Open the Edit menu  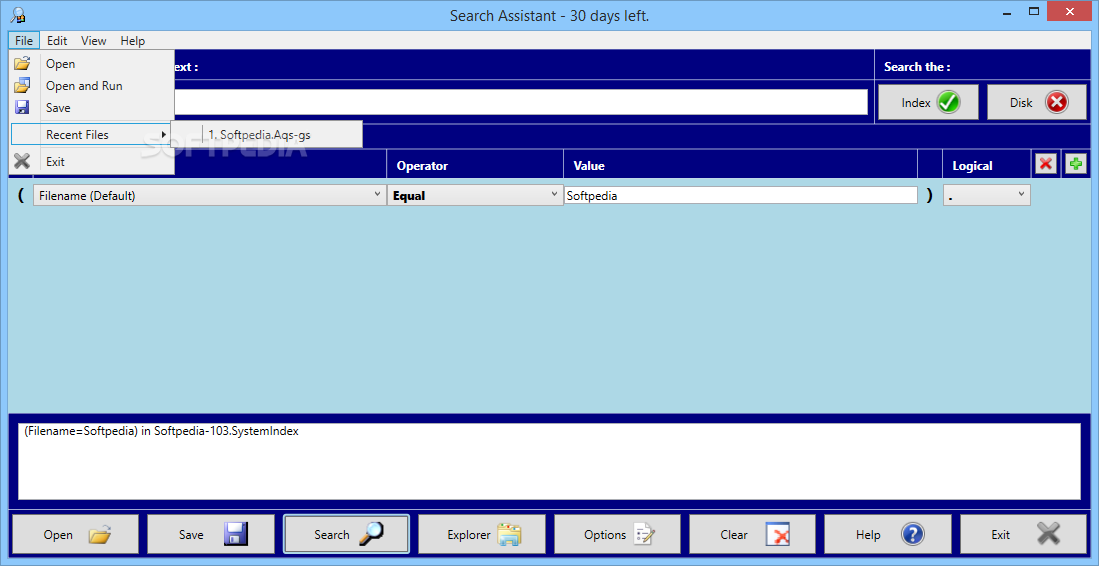tap(57, 41)
